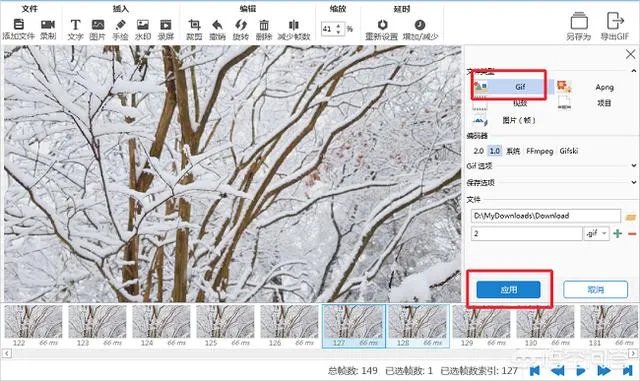Select encoder 1.0

(x=494, y=151)
